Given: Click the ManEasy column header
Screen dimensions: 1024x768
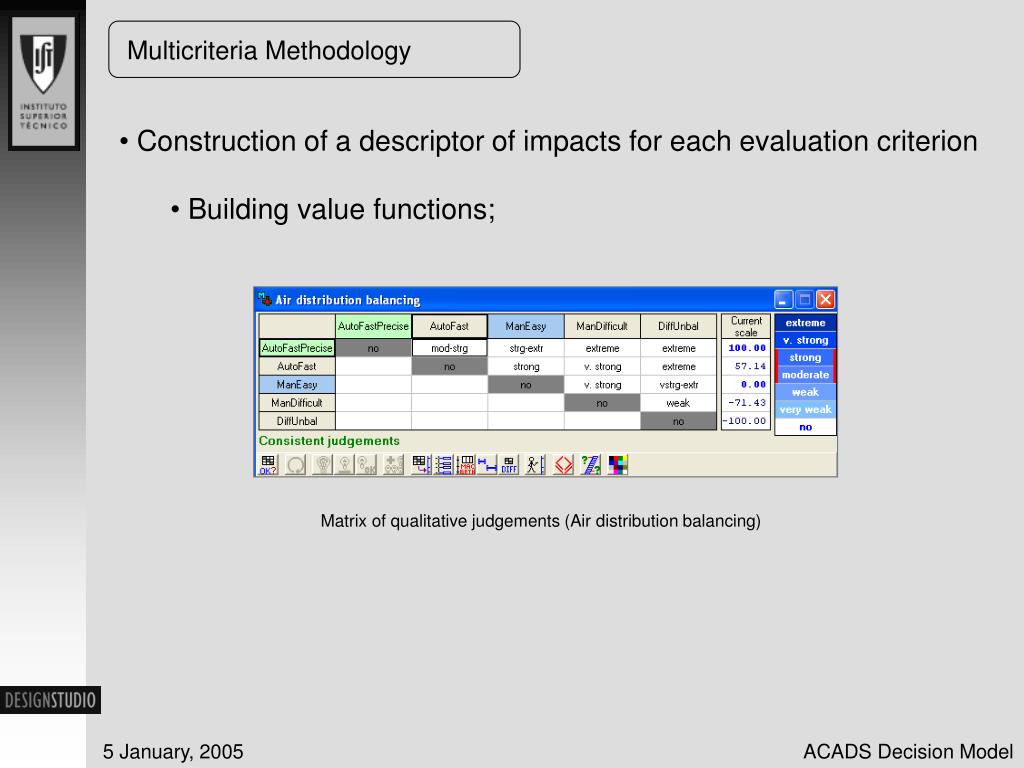Looking at the screenshot, I should 526,327.
